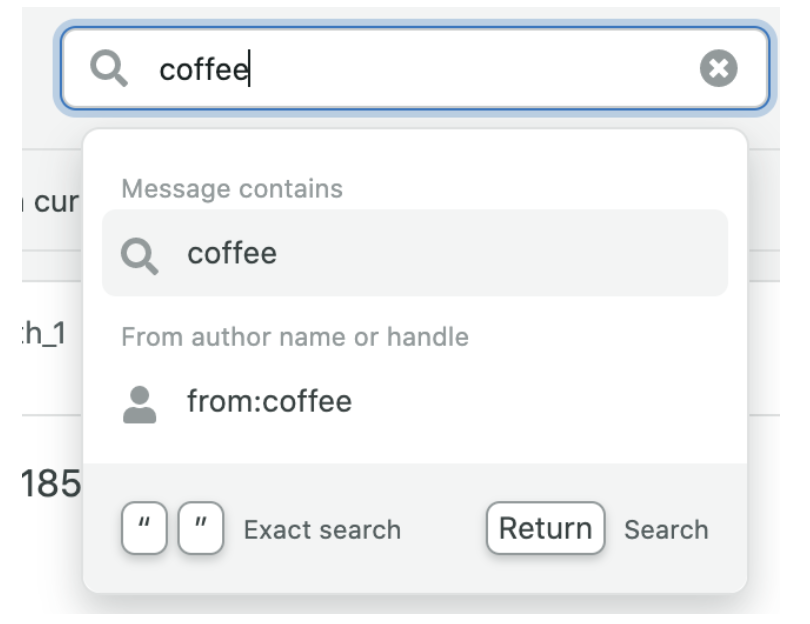
Task: Click the partially hidden "cur" text
Action: [55, 202]
